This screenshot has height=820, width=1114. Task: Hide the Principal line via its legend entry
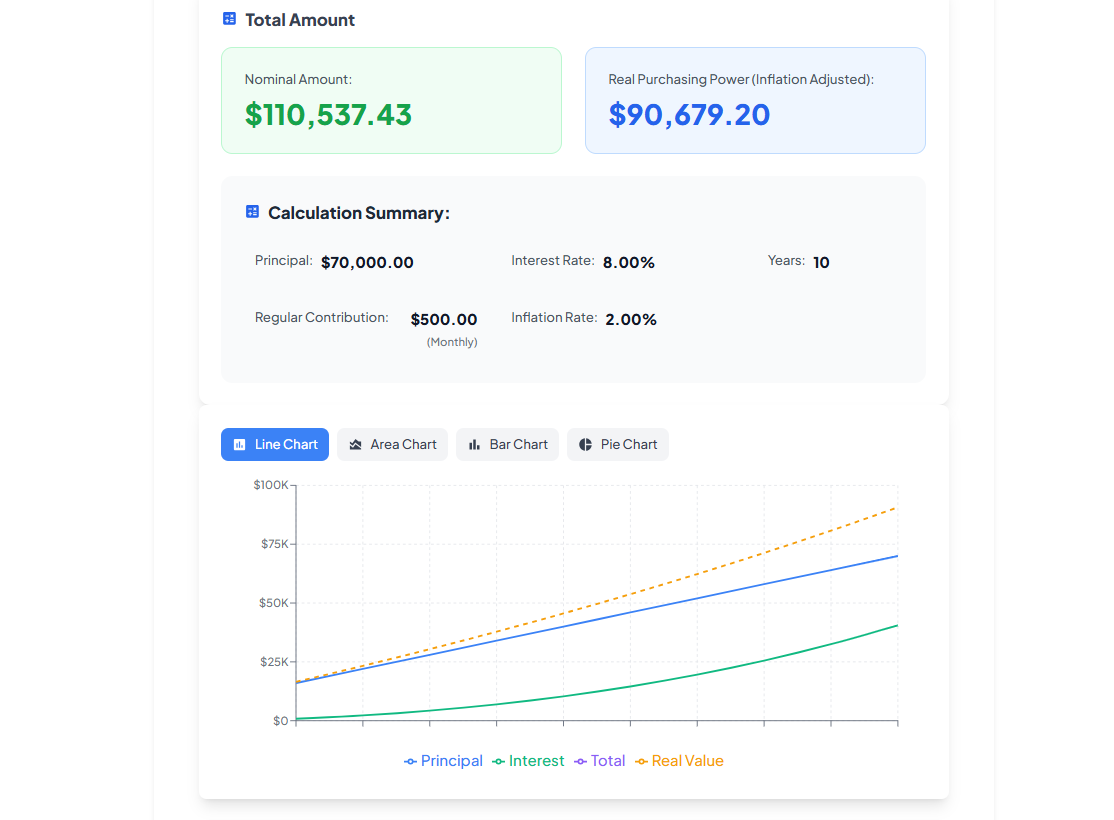pos(443,760)
